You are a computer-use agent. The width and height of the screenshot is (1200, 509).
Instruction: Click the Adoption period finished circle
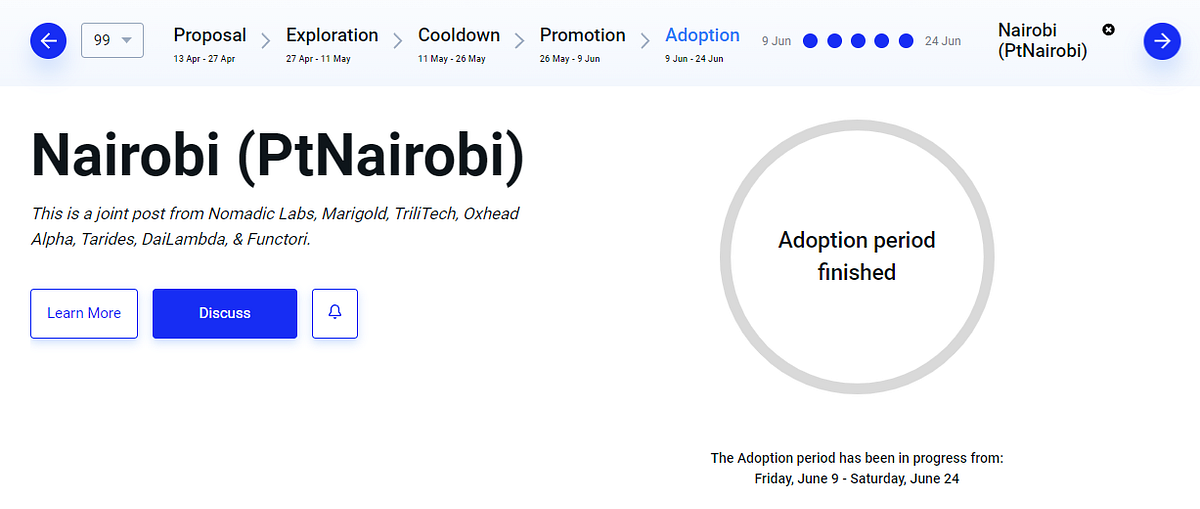pyautogui.click(x=857, y=257)
